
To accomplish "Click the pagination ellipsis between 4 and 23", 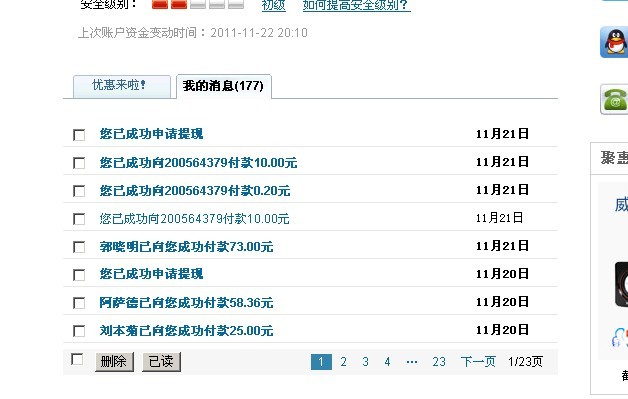I will [x=412, y=362].
